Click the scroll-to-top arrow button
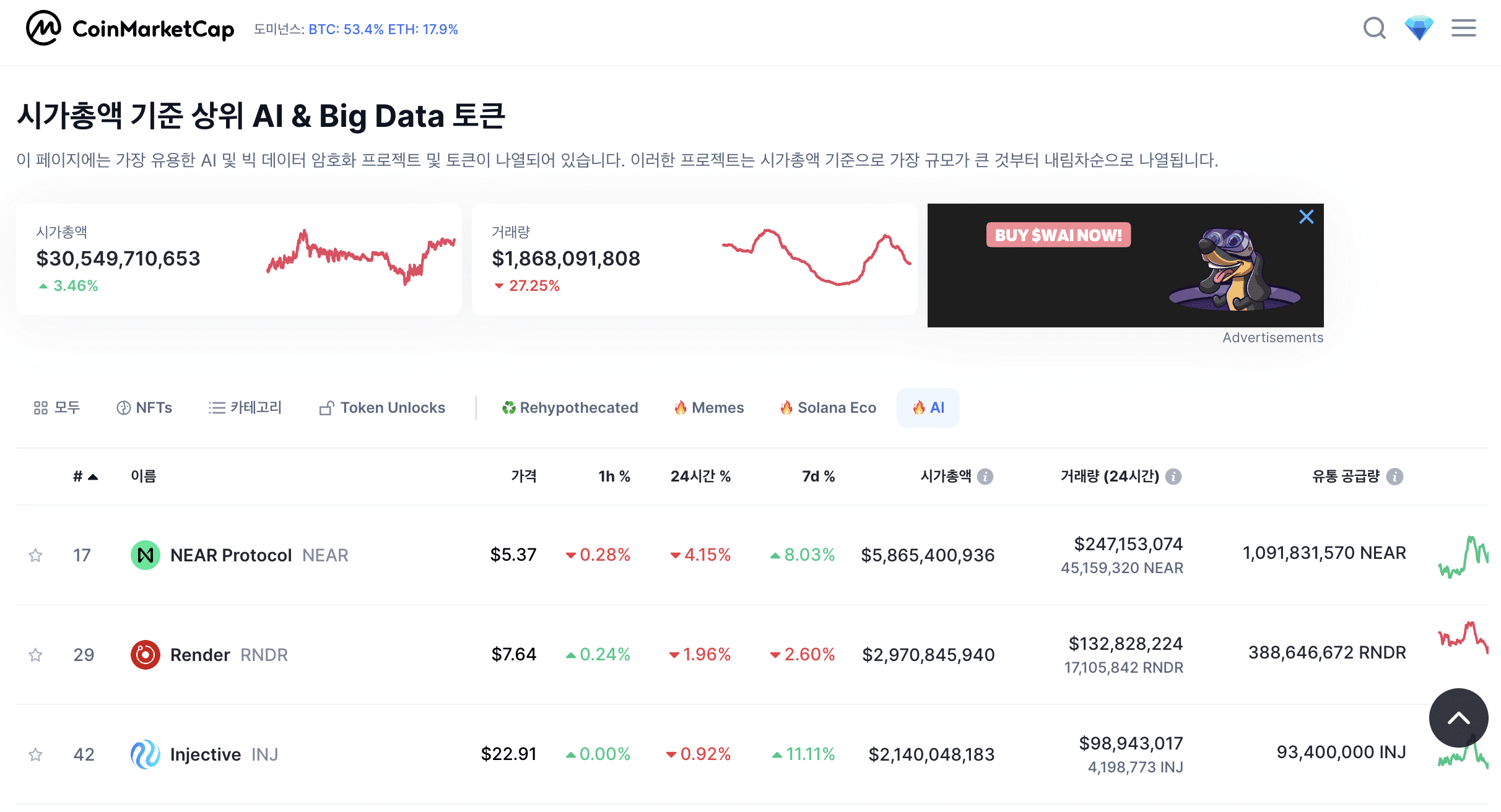Image resolution: width=1501 pixels, height=812 pixels. click(x=1458, y=718)
